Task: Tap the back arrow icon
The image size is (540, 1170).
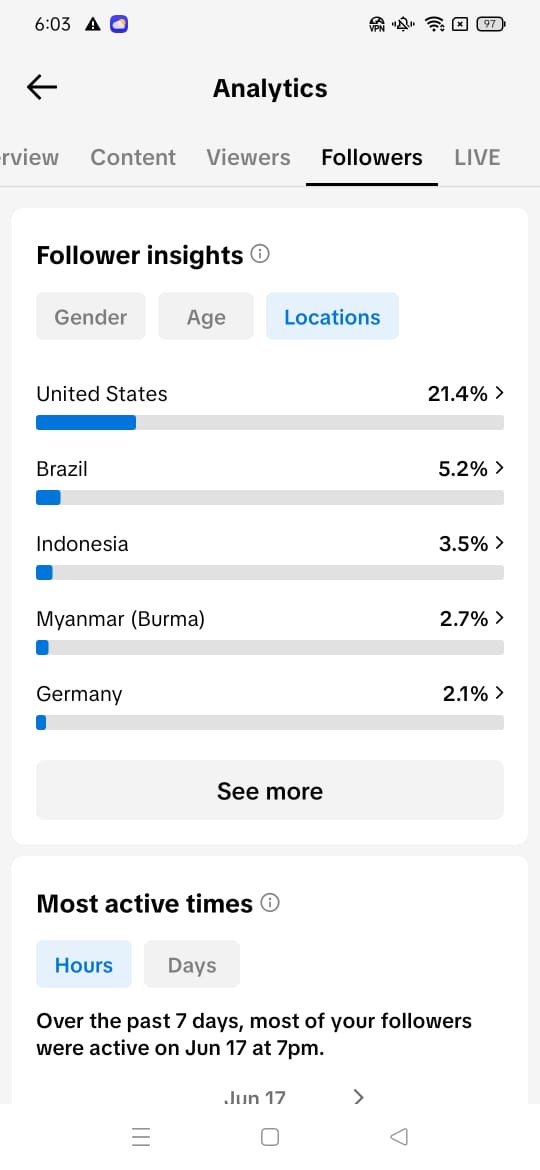Action: coord(42,87)
